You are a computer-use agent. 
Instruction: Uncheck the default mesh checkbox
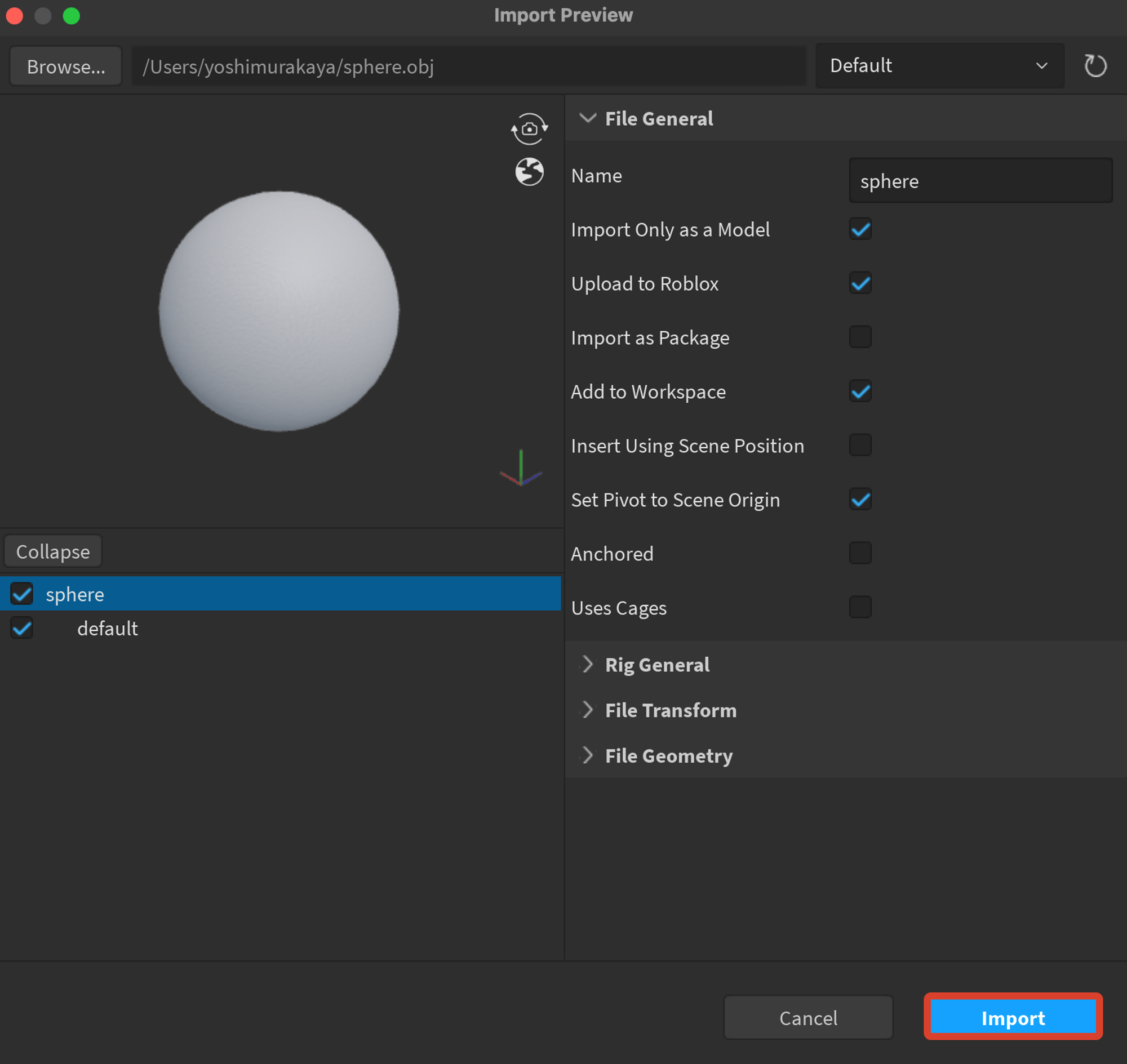pyautogui.click(x=21, y=629)
